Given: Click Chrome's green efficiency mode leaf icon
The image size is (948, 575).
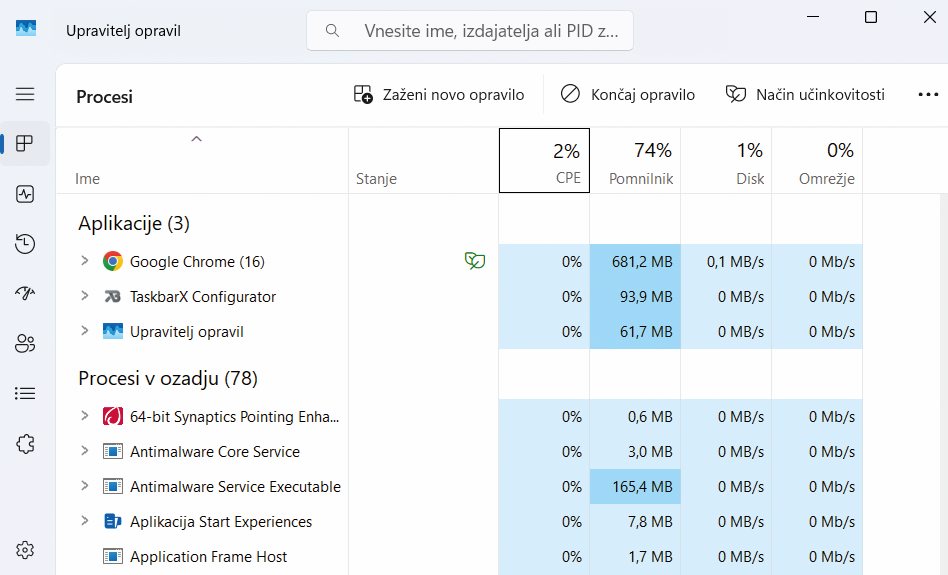Looking at the screenshot, I should click(475, 261).
